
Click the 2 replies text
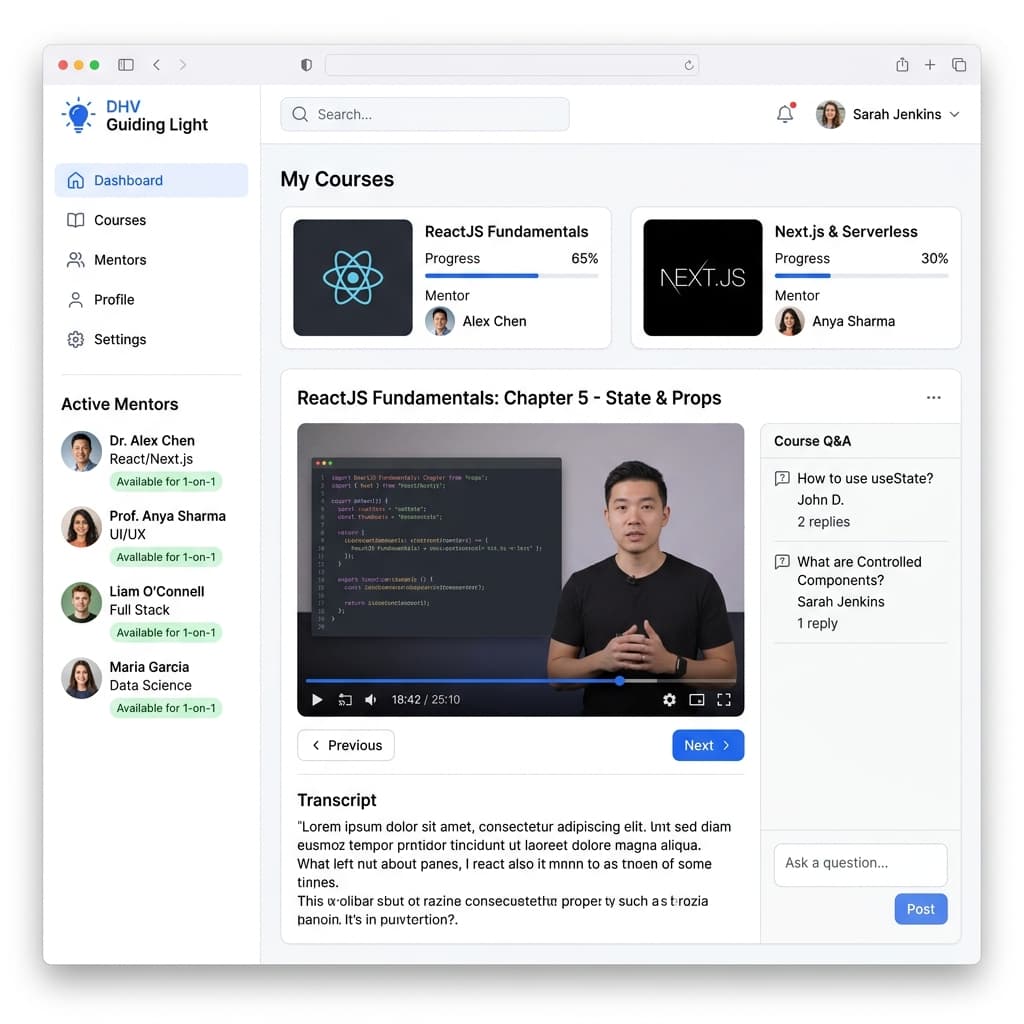(x=824, y=522)
